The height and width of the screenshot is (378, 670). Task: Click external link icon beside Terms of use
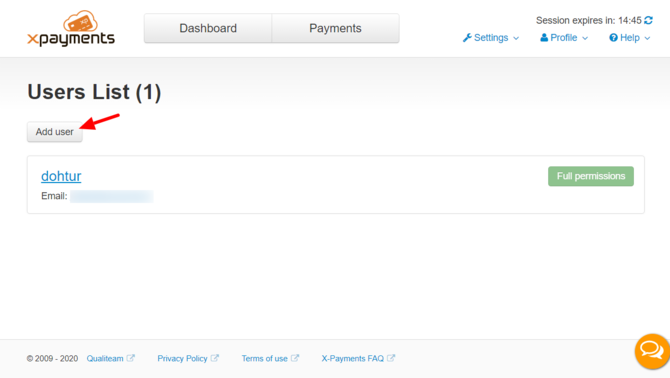coord(295,358)
